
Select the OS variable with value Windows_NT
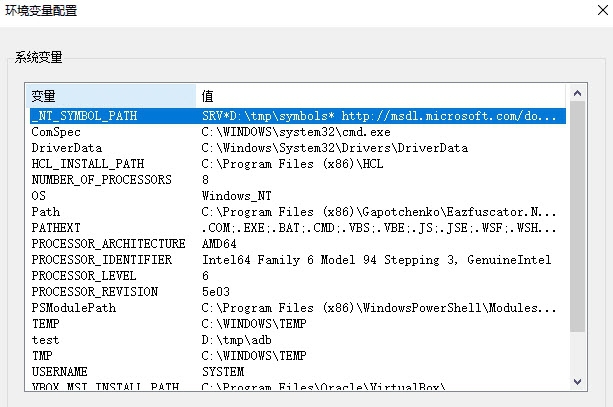pos(39,196)
